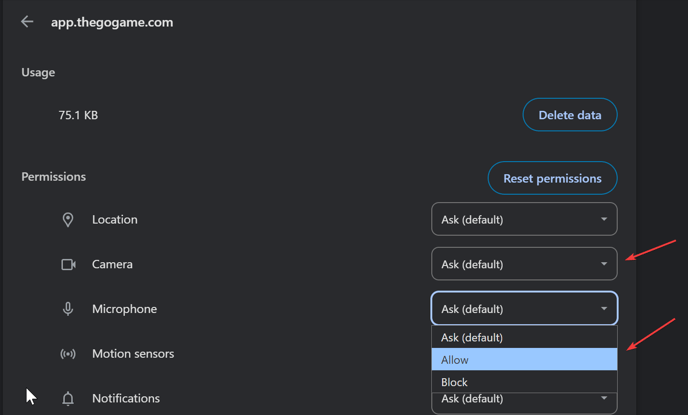The image size is (688, 415).
Task: Go back using the left arrow
Action: tap(27, 22)
